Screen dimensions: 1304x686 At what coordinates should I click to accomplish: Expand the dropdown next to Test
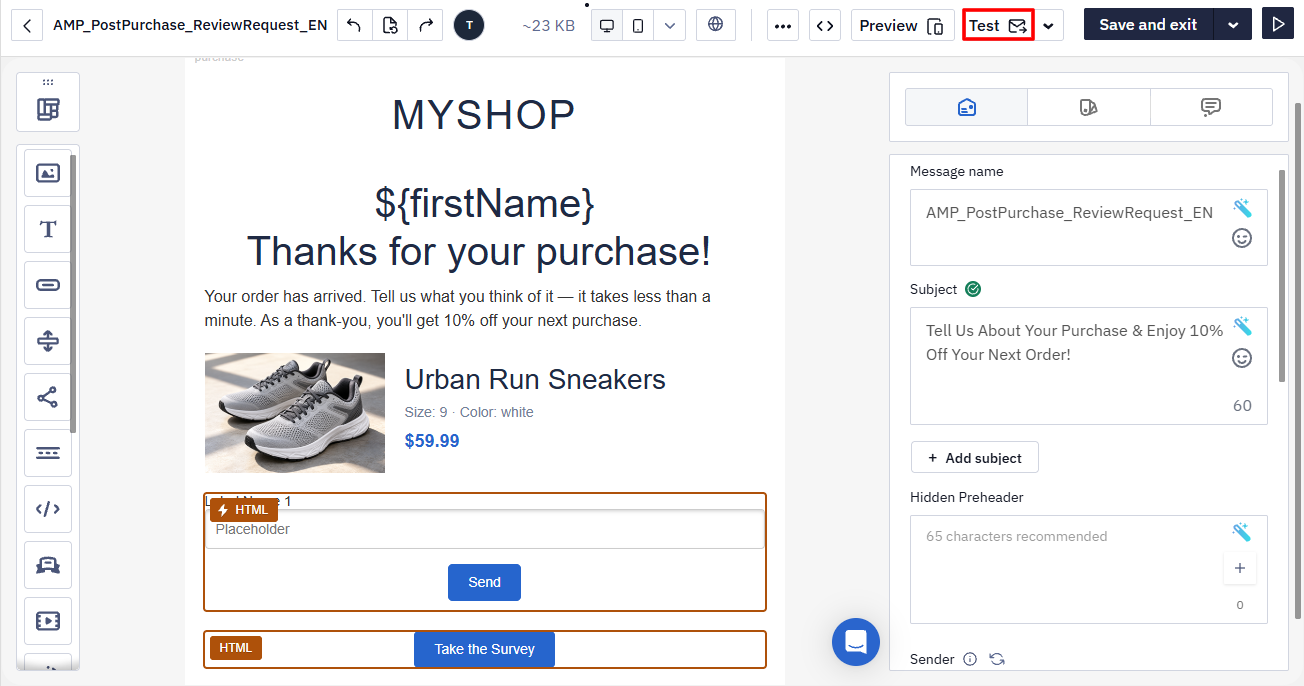(x=1048, y=25)
